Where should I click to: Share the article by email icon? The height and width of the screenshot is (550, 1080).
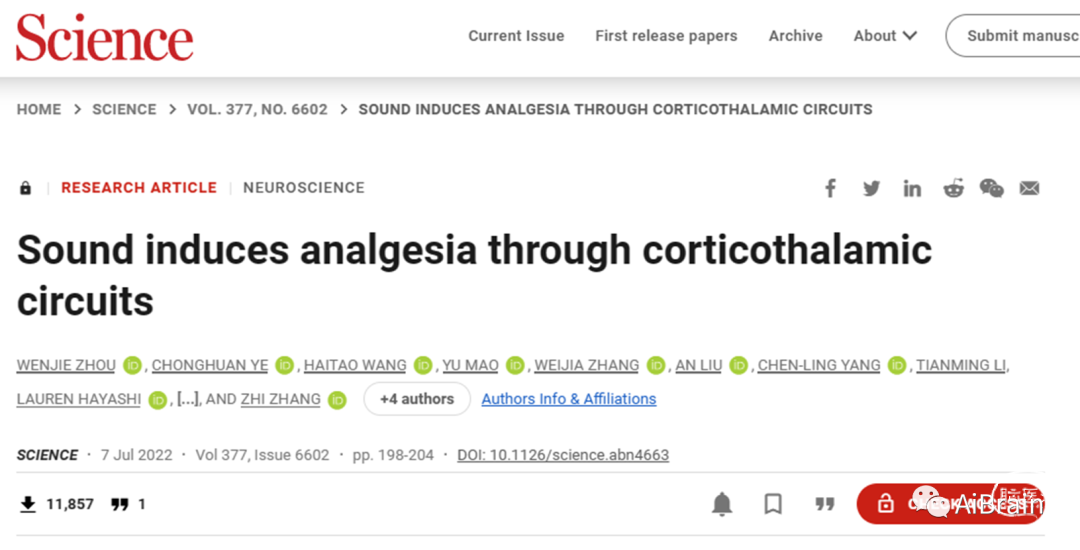click(x=1030, y=188)
